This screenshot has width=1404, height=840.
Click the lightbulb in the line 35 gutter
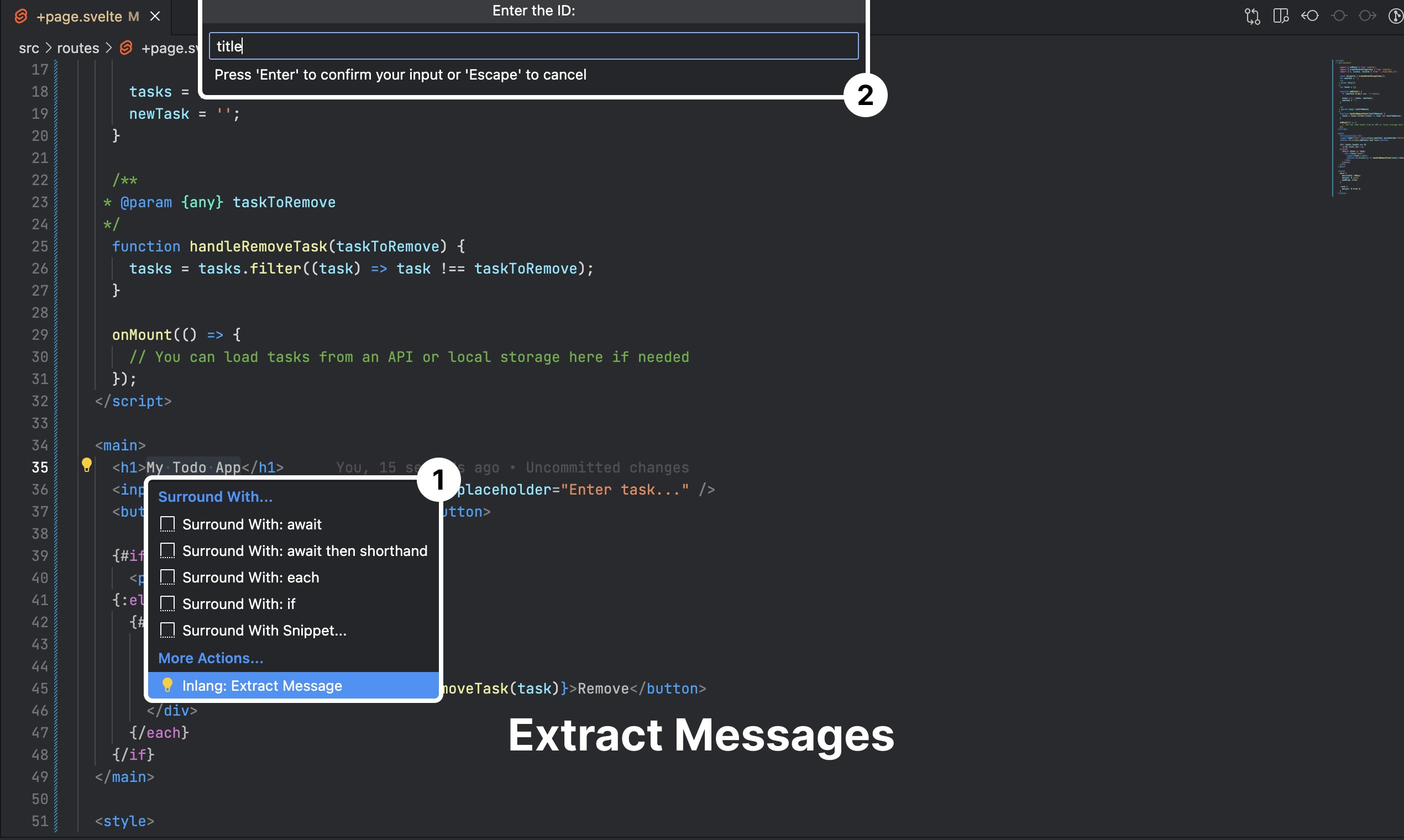pyautogui.click(x=87, y=465)
